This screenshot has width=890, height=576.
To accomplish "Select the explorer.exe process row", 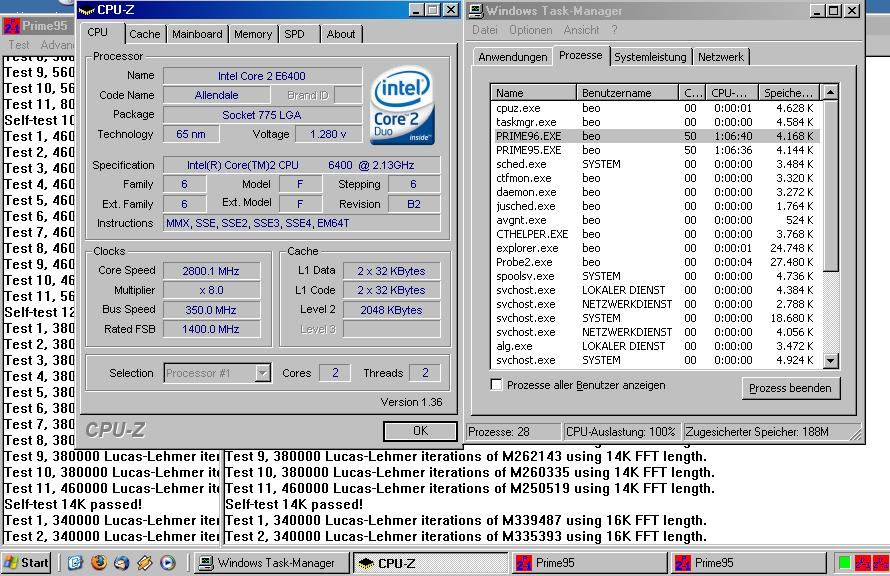I will click(656, 248).
